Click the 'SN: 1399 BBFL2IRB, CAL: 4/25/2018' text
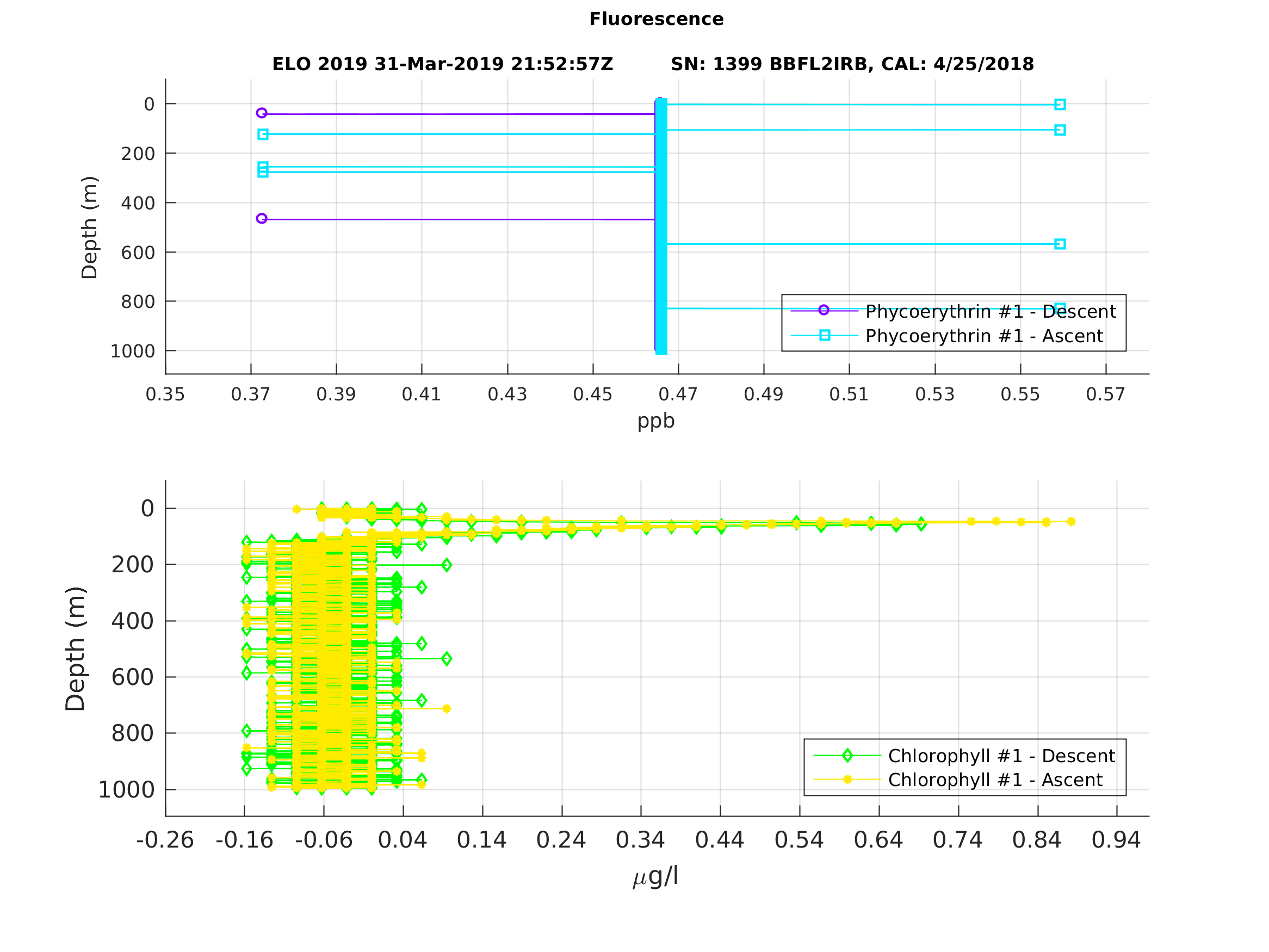This screenshot has width=1269, height=952. pos(852,64)
